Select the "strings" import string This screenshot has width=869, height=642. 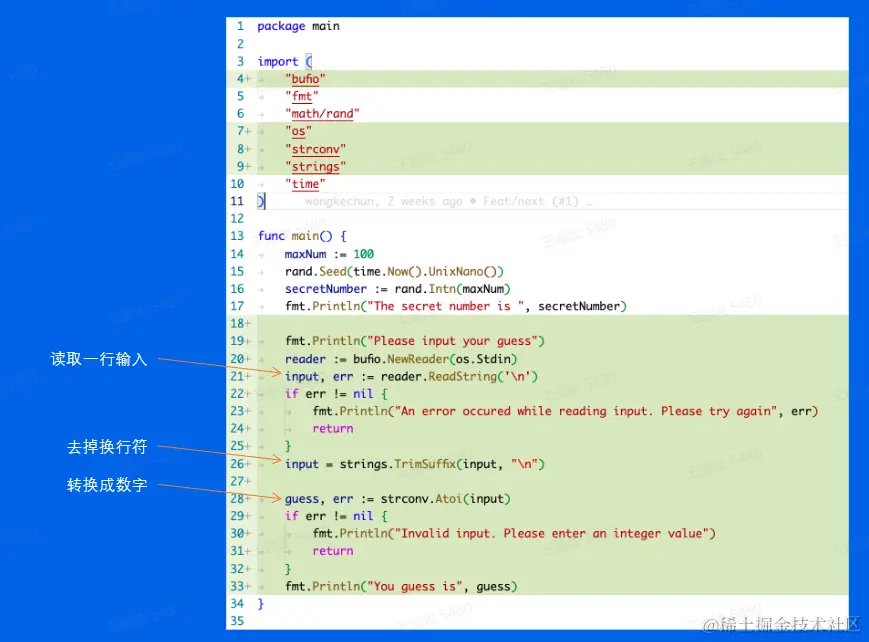(316, 166)
